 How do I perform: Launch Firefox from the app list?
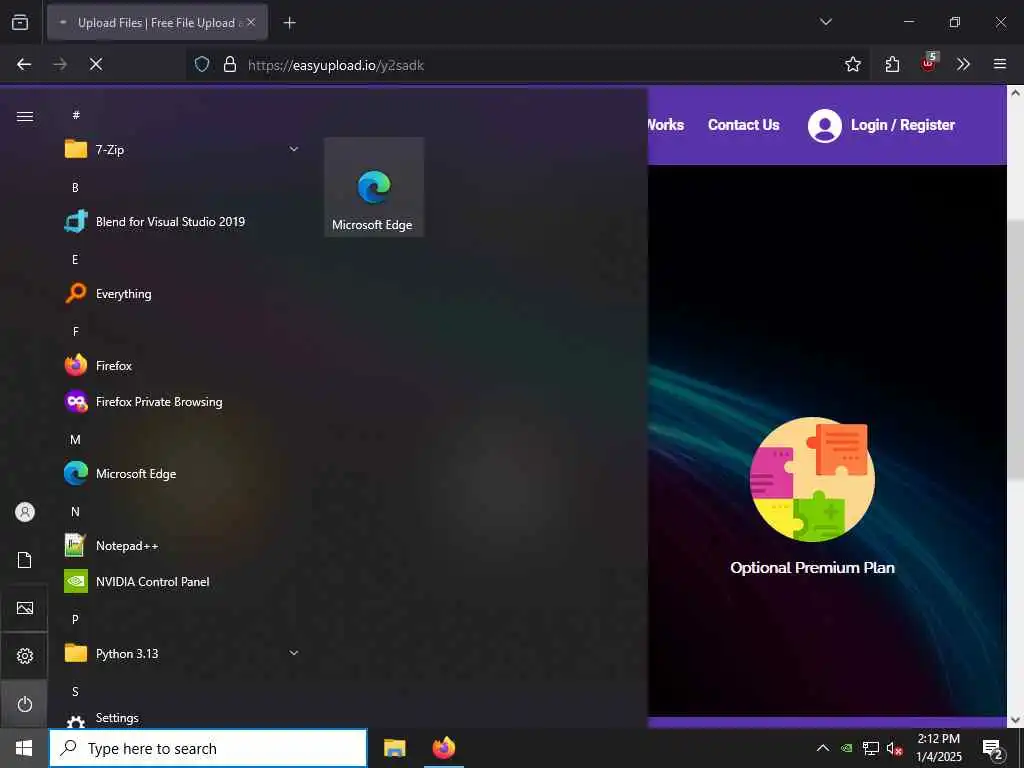[181, 366]
